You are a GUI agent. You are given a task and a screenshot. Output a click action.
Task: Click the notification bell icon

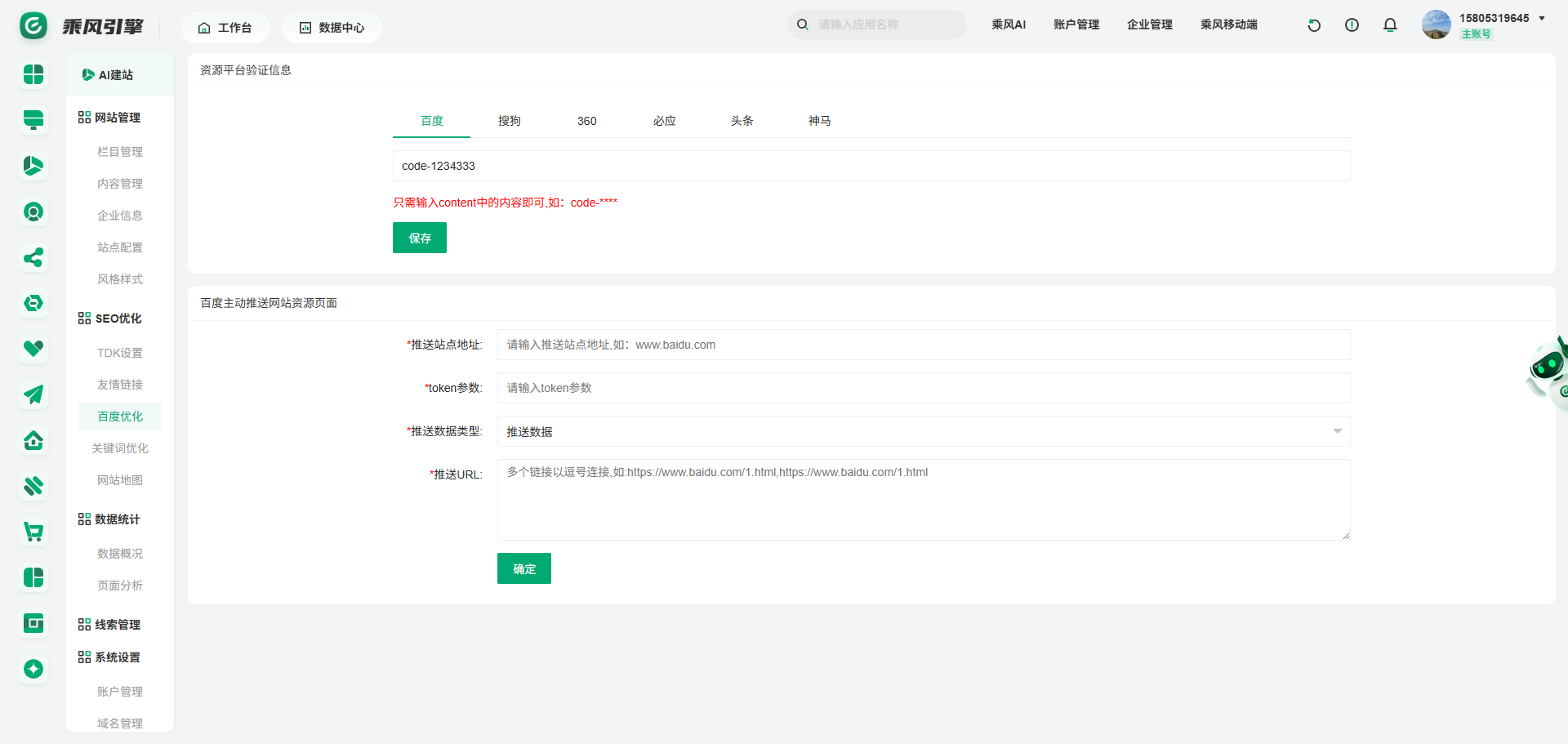1390,25
